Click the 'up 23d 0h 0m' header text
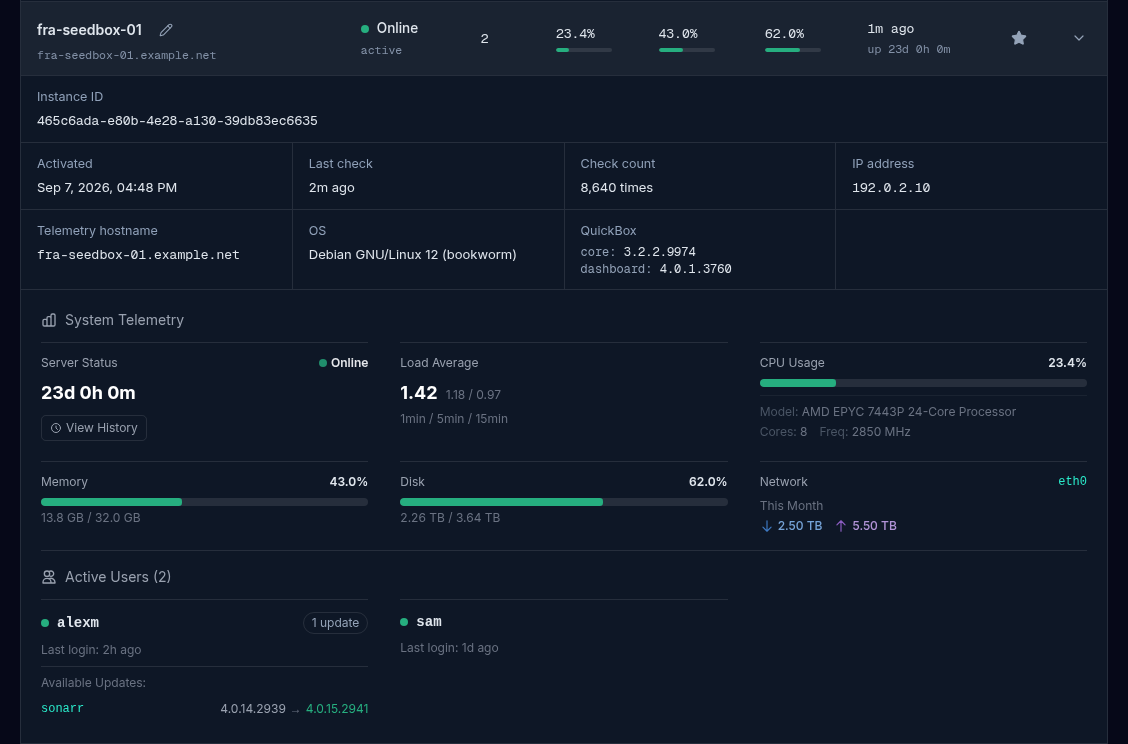Image resolution: width=1128 pixels, height=744 pixels. (909, 50)
